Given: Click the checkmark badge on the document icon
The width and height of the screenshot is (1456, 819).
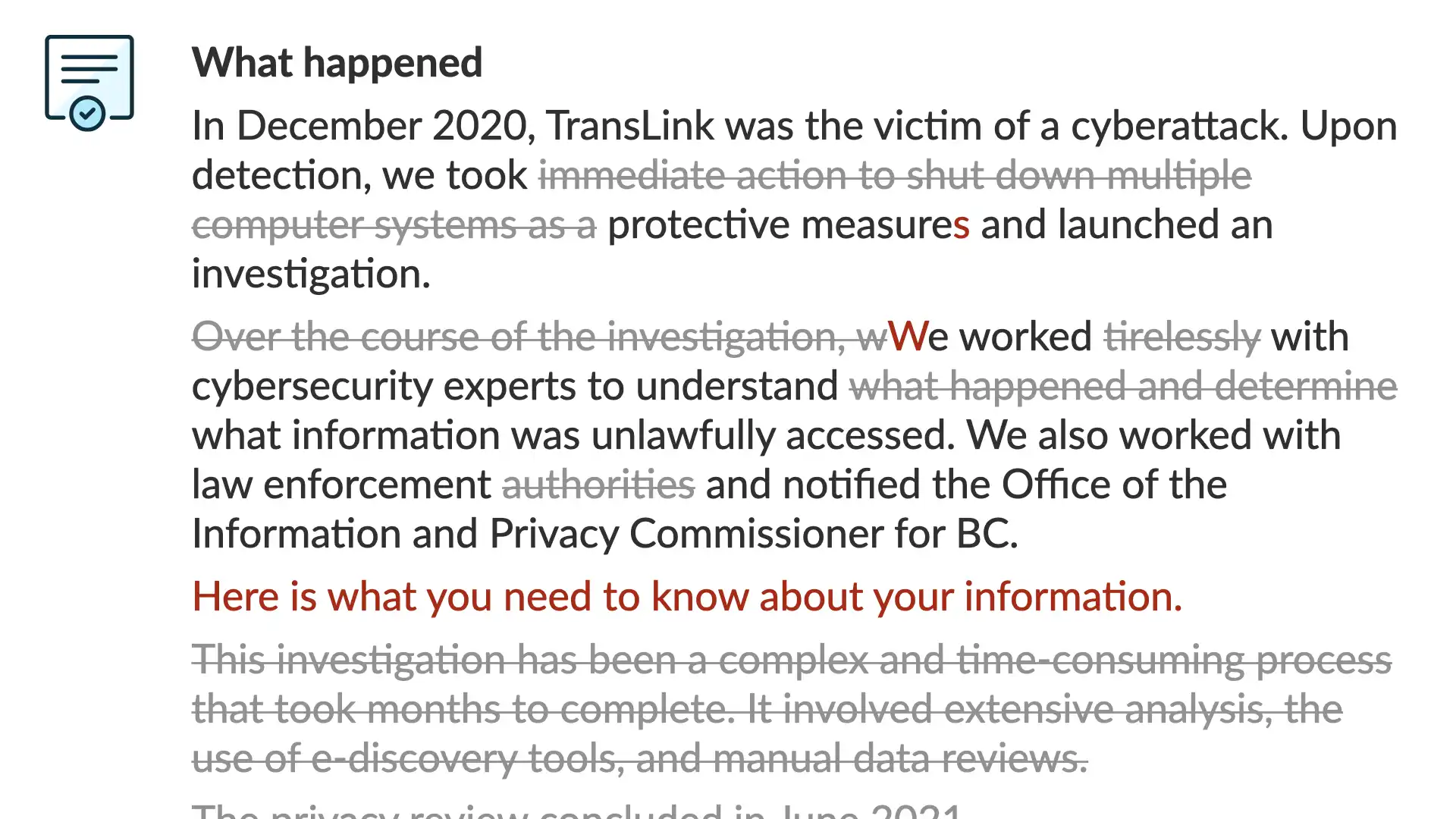Looking at the screenshot, I should tap(87, 114).
